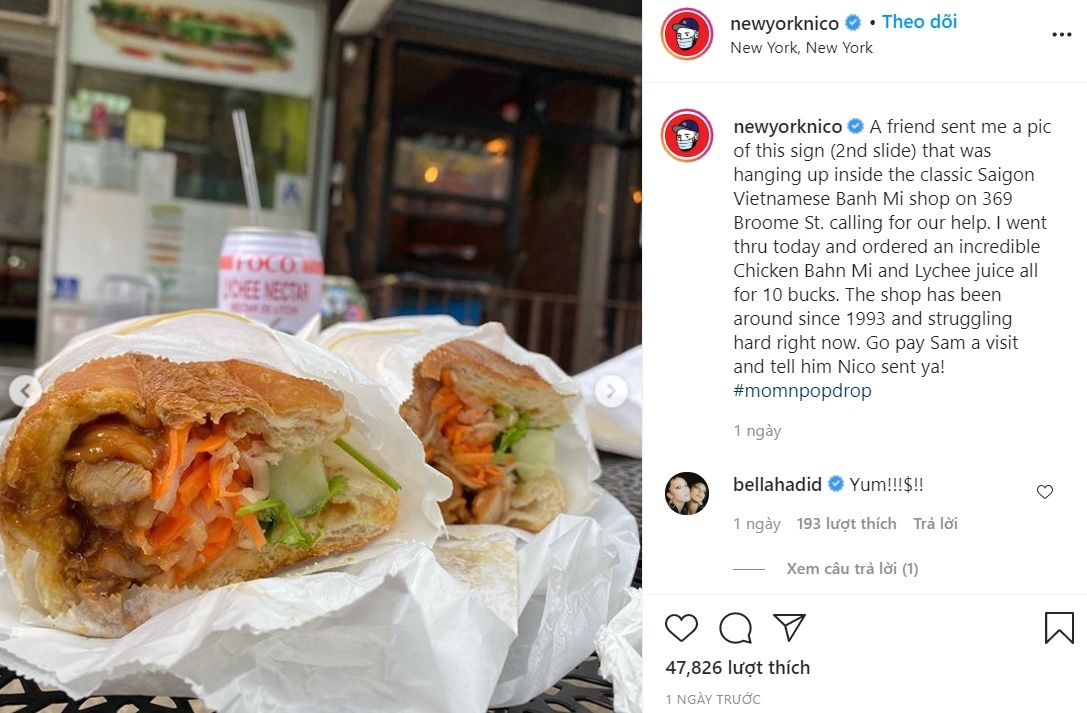Go to next slide arrow on photo
The image size is (1087, 713).
pyautogui.click(x=611, y=391)
